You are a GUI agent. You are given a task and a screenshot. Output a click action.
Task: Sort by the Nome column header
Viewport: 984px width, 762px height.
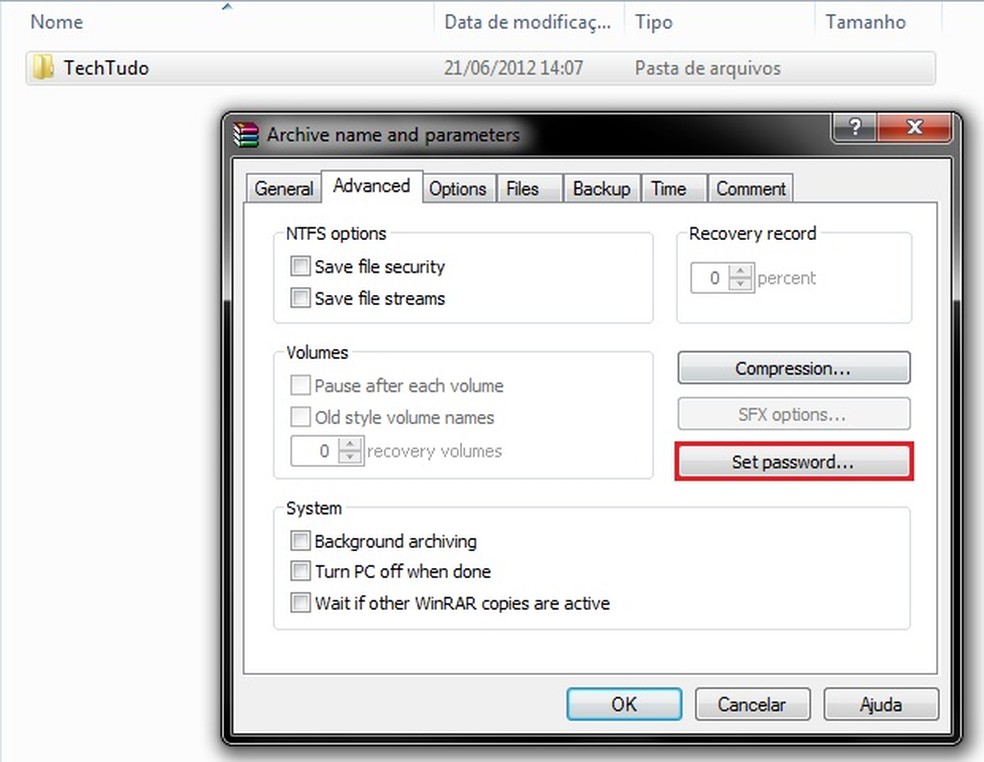click(56, 22)
